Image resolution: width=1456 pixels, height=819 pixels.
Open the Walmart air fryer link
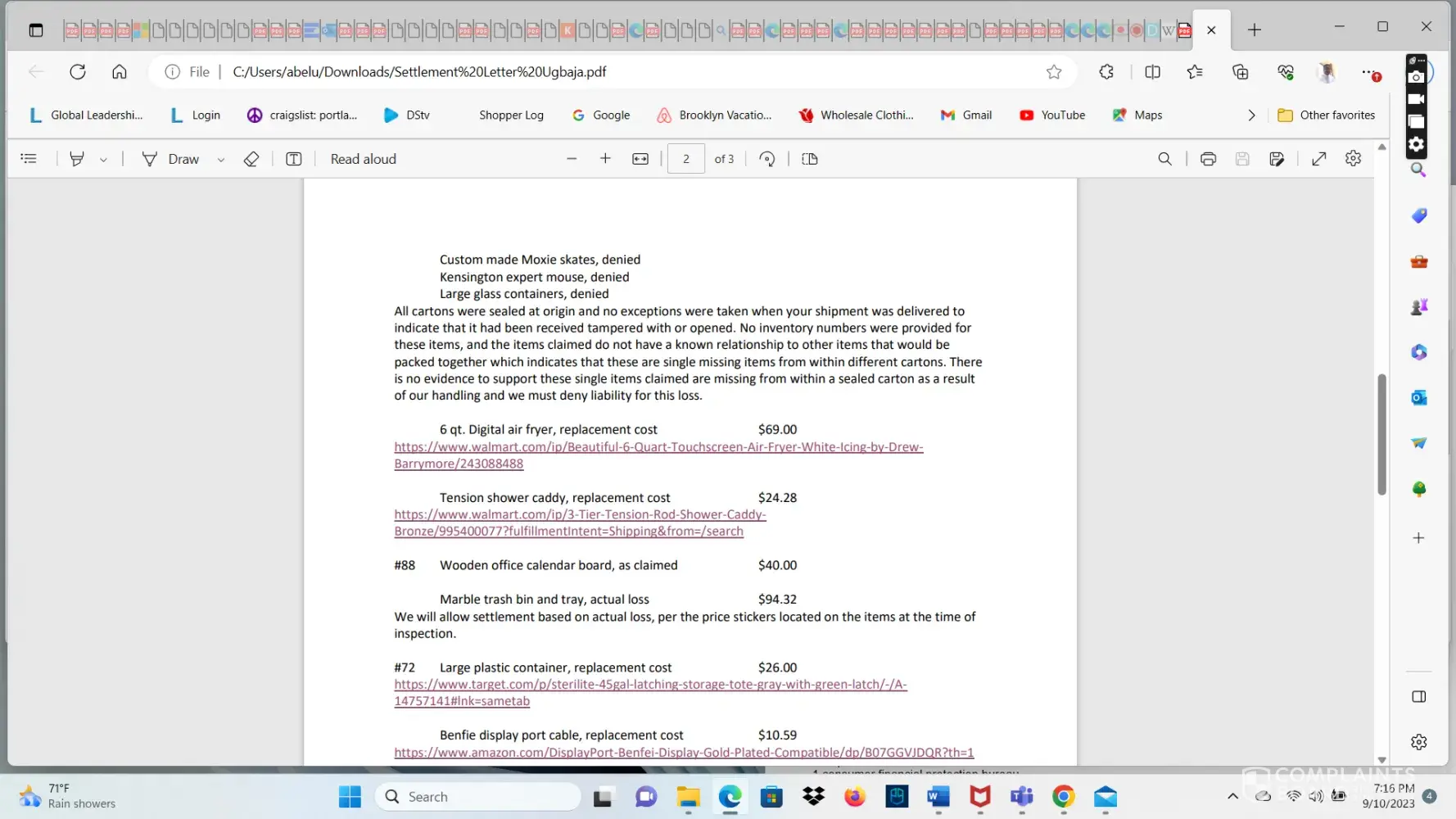[x=658, y=447]
